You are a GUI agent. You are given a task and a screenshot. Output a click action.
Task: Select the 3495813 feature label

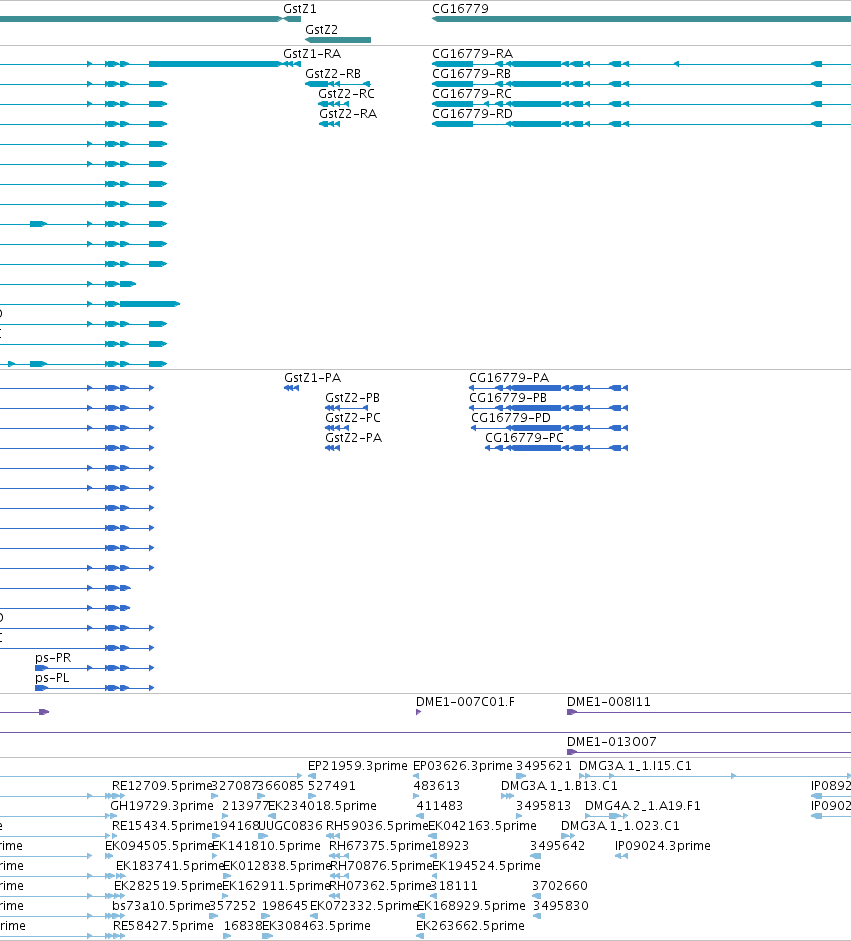tap(544, 806)
